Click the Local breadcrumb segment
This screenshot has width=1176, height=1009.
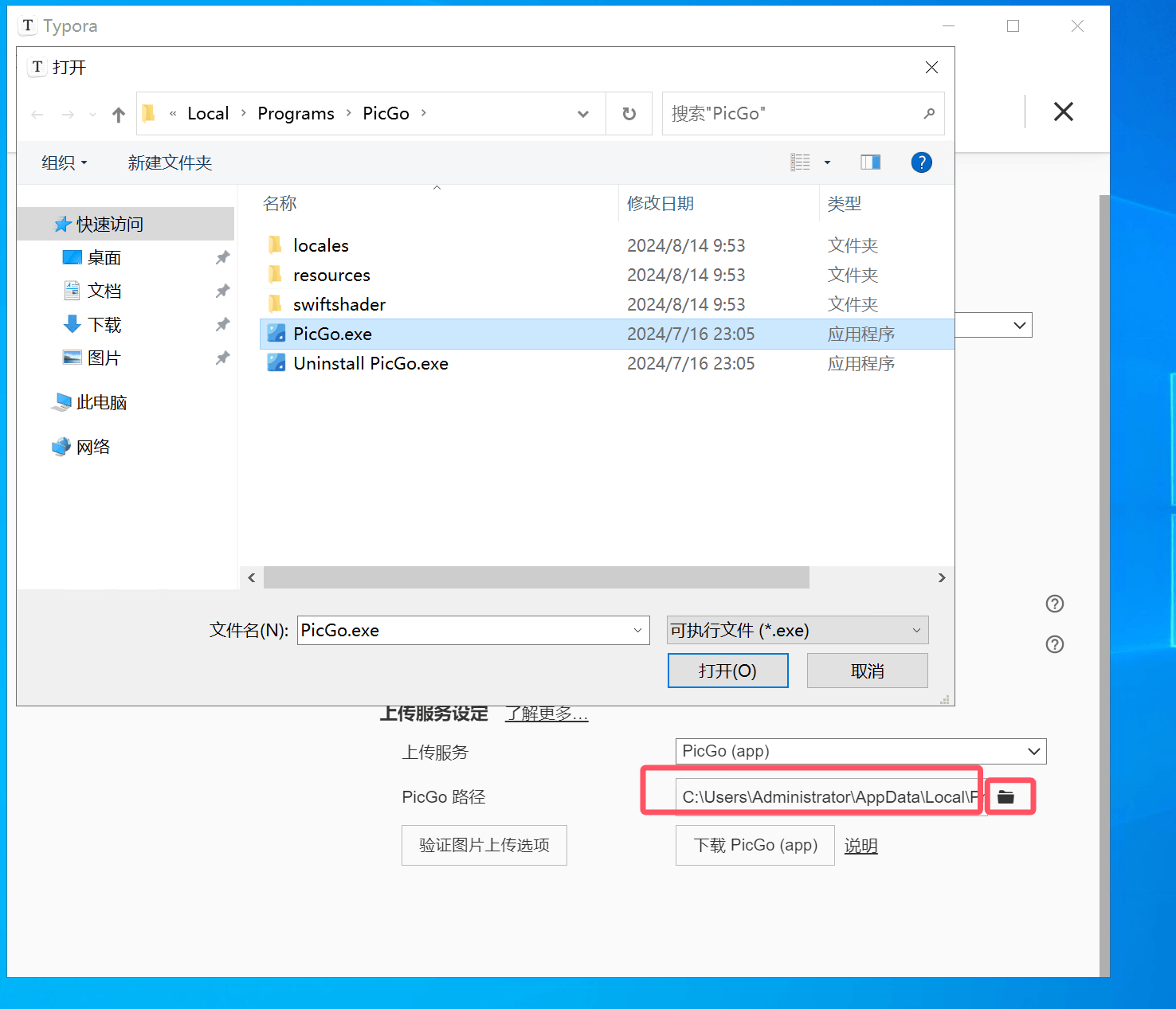(208, 113)
